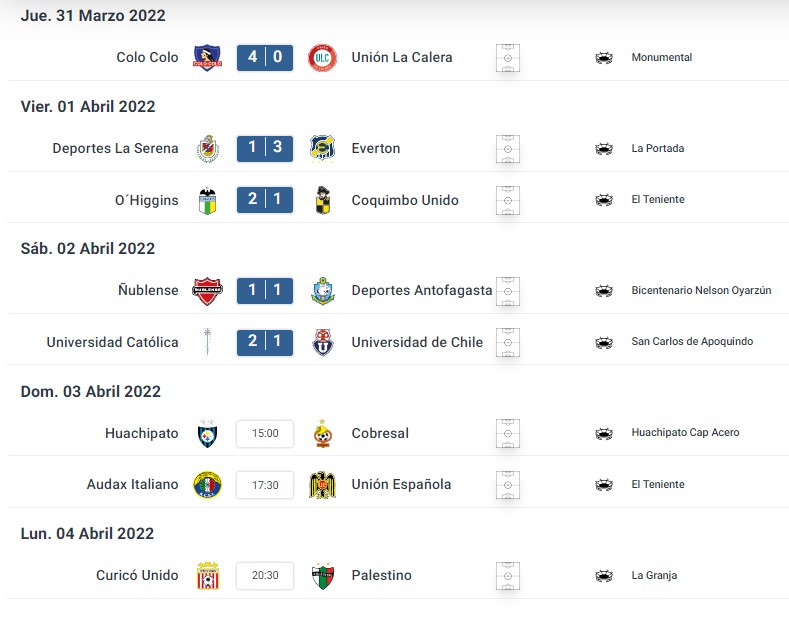Image resolution: width=789 pixels, height=617 pixels.
Task: Click the Universidad de Chile crest
Action: click(x=323, y=342)
